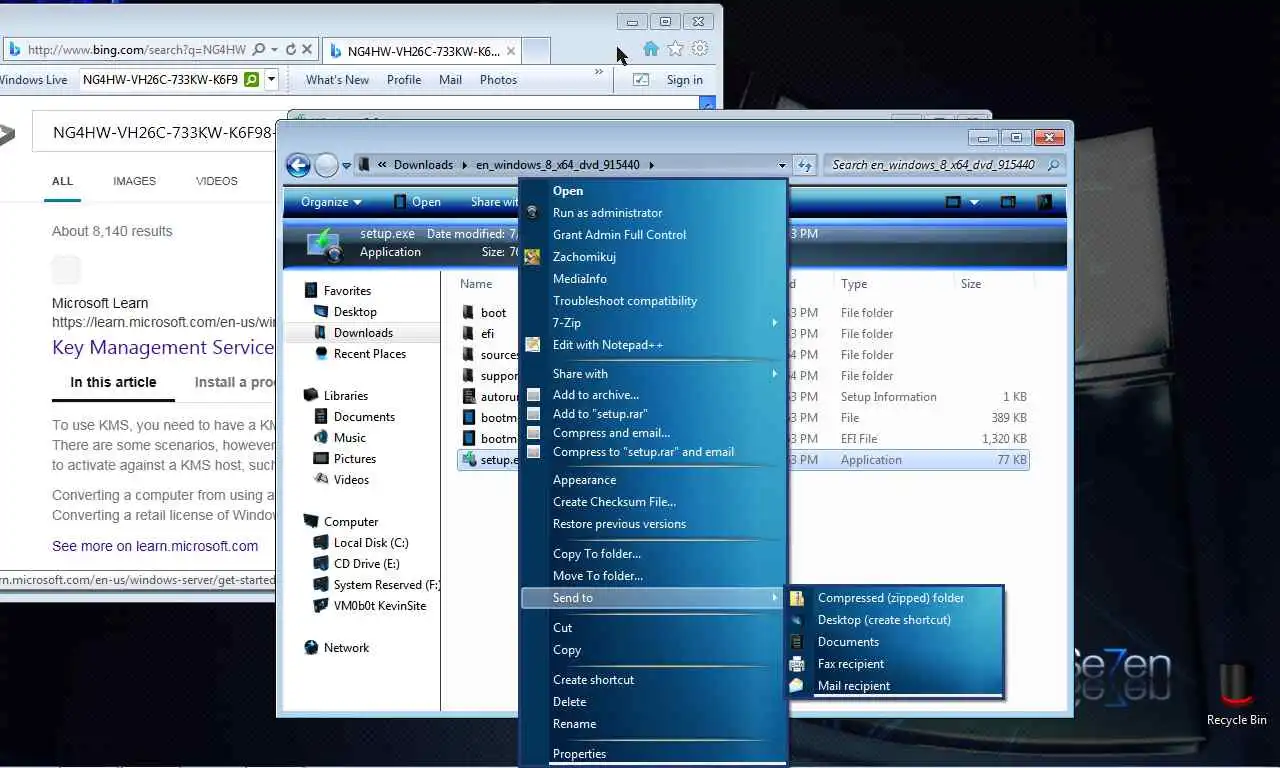Click the Fax recipient printer icon
Viewport: 1280px width, 768px height.
pos(797,664)
